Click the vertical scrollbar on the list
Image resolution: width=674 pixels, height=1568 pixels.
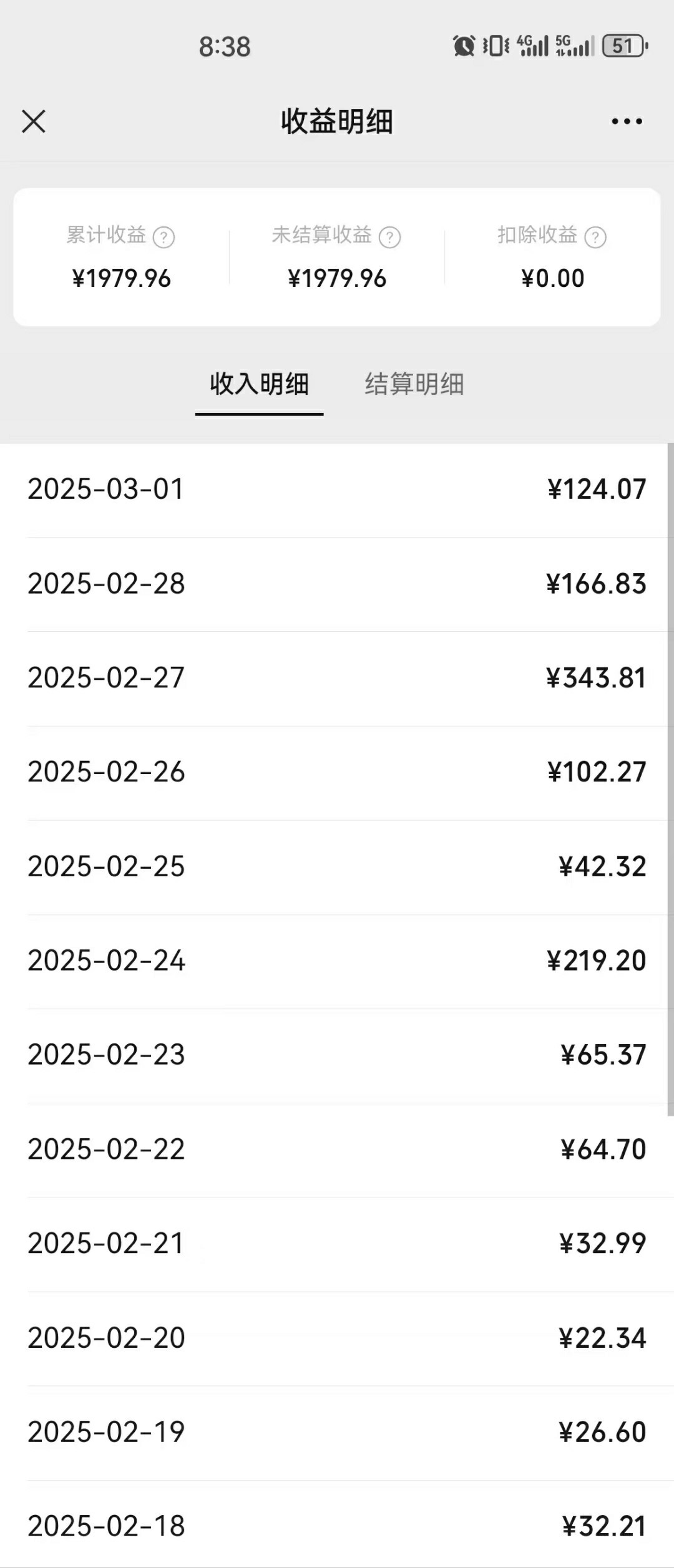coord(670,780)
